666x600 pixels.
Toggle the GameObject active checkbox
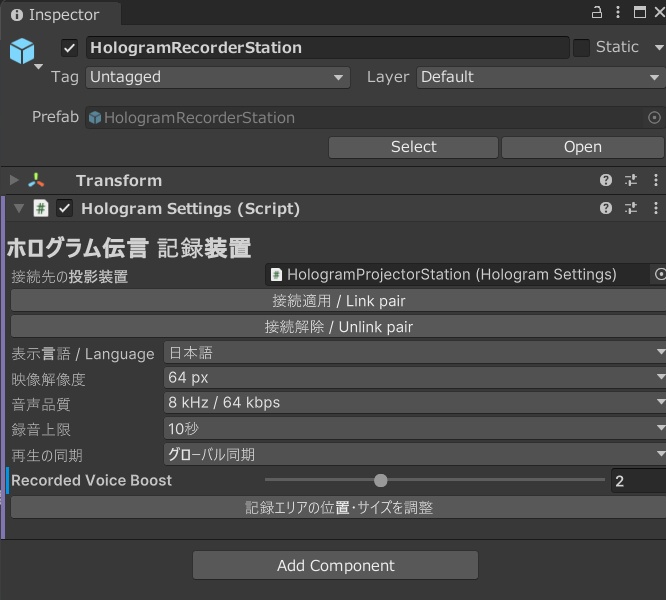click(69, 48)
